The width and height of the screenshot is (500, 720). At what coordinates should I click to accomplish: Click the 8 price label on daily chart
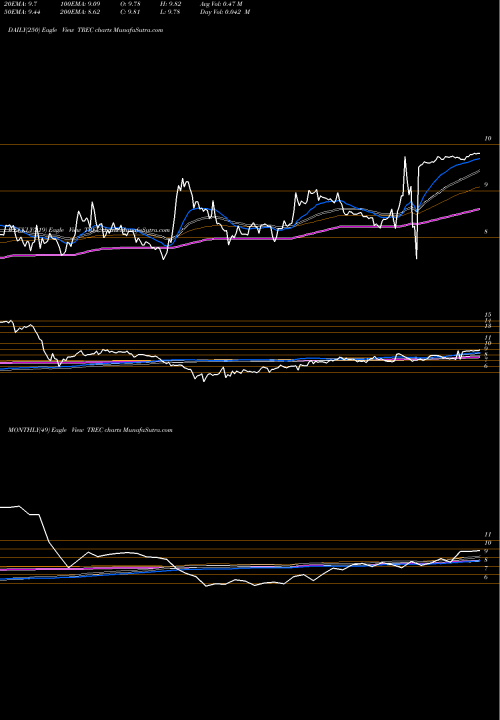(486, 232)
